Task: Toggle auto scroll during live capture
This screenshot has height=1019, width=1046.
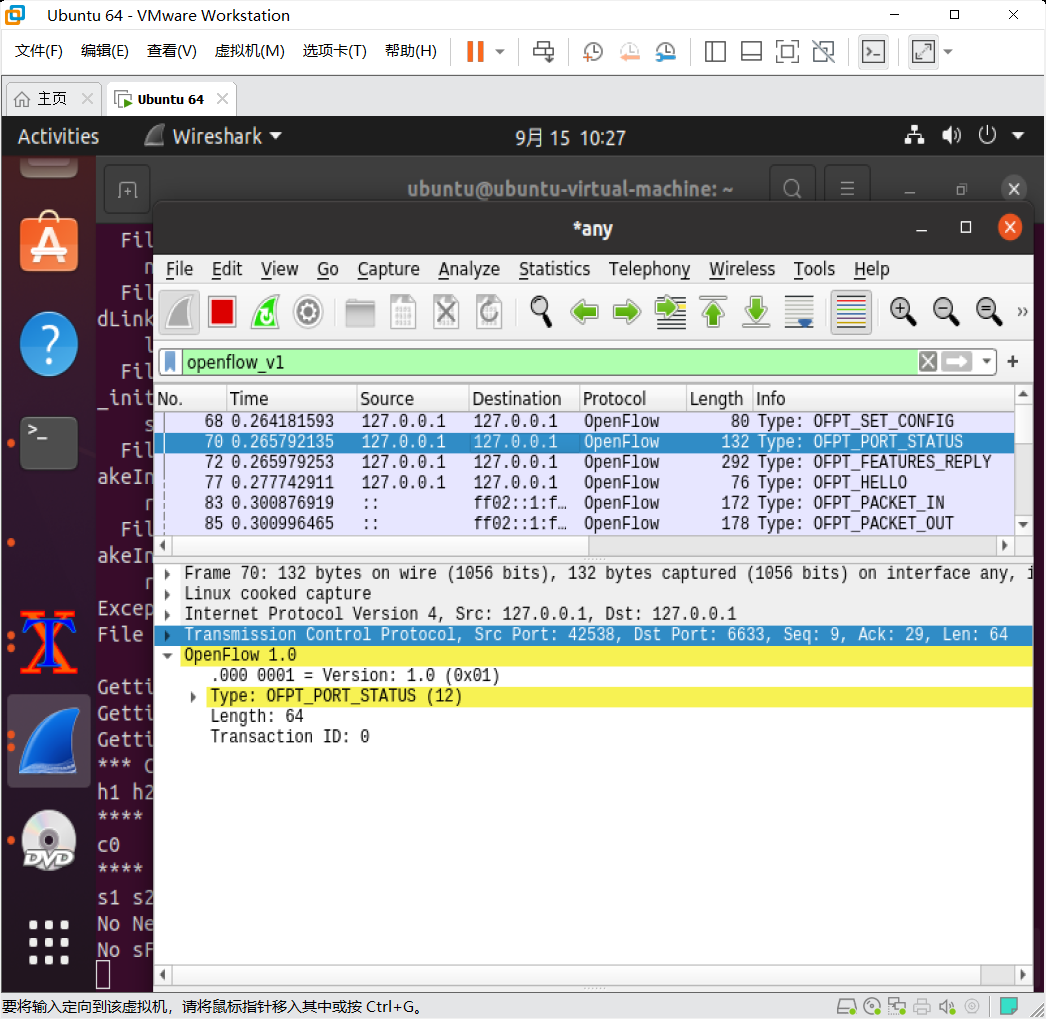Action: pyautogui.click(x=799, y=312)
